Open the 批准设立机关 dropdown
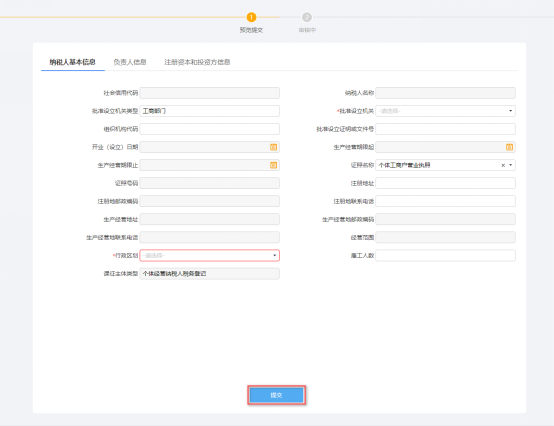This screenshot has height=426, width=554. pyautogui.click(x=445, y=111)
